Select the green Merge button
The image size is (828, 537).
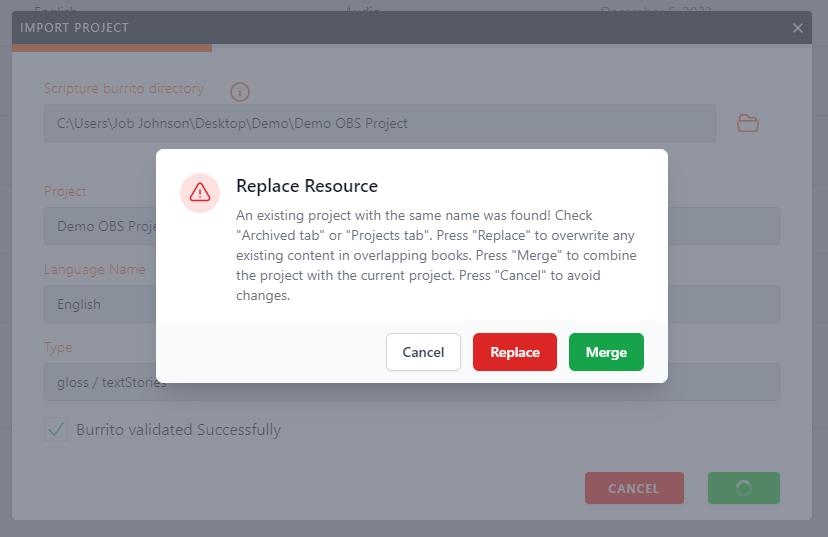point(606,352)
